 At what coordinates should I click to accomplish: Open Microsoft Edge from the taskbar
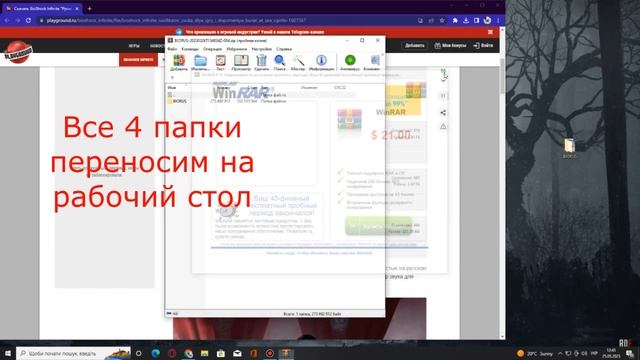156,353
